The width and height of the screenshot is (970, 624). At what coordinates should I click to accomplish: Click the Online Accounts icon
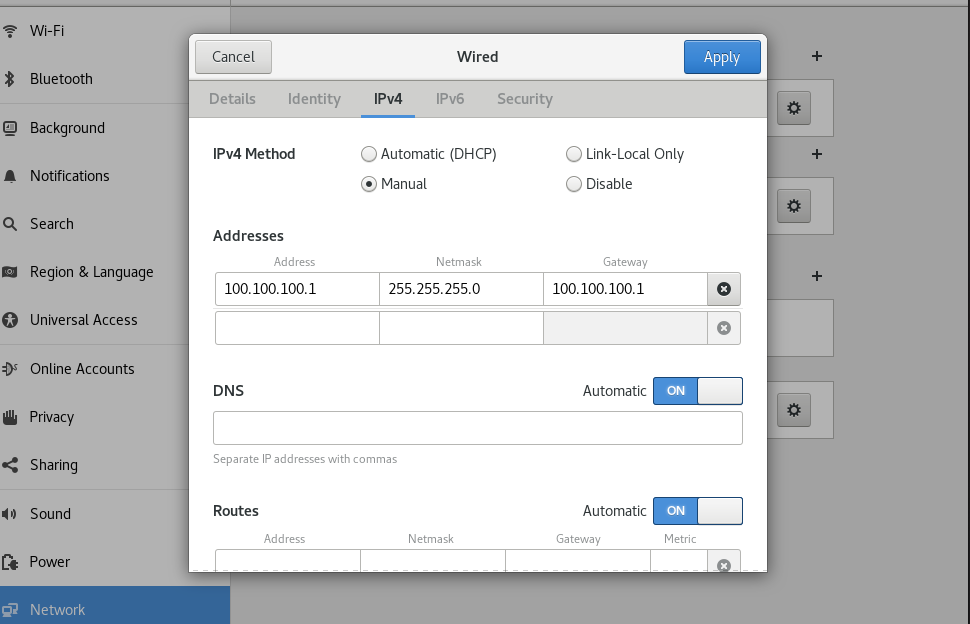click(9, 369)
